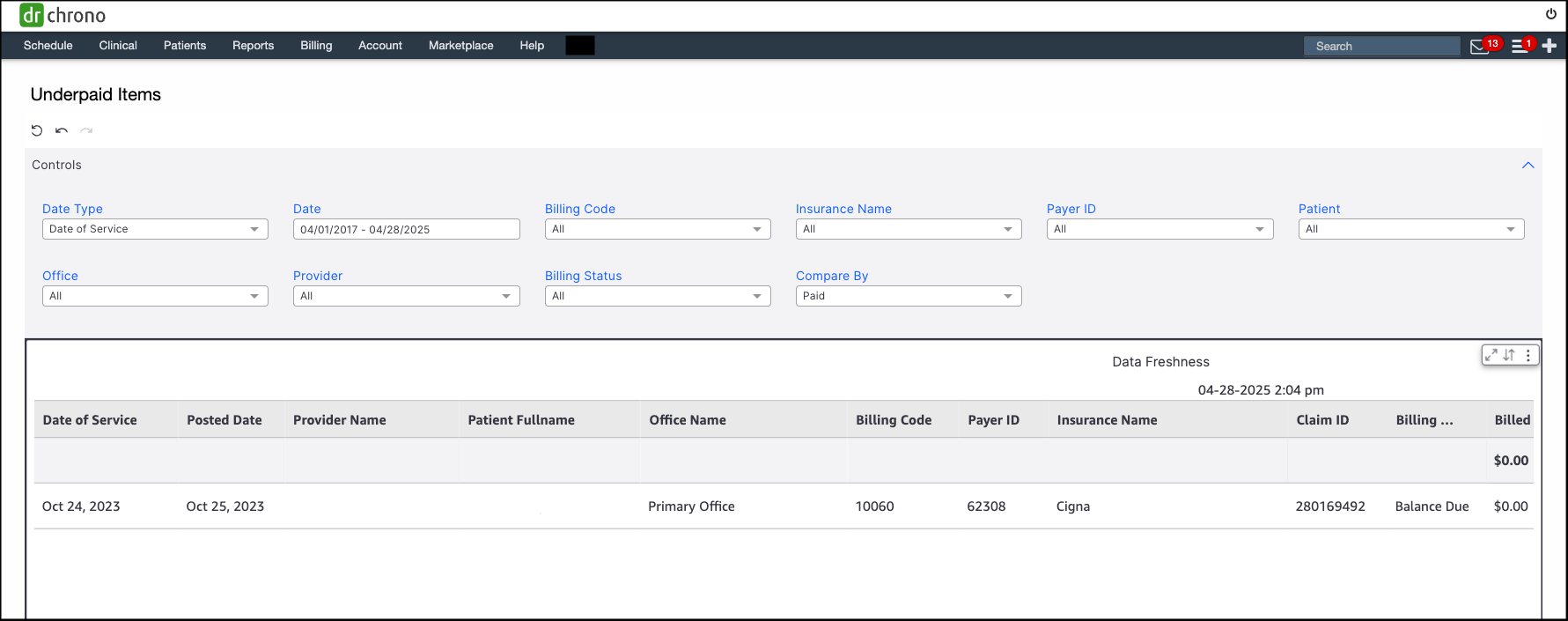Click the Billing Code column header
The width and height of the screenshot is (1568, 621).
click(894, 420)
